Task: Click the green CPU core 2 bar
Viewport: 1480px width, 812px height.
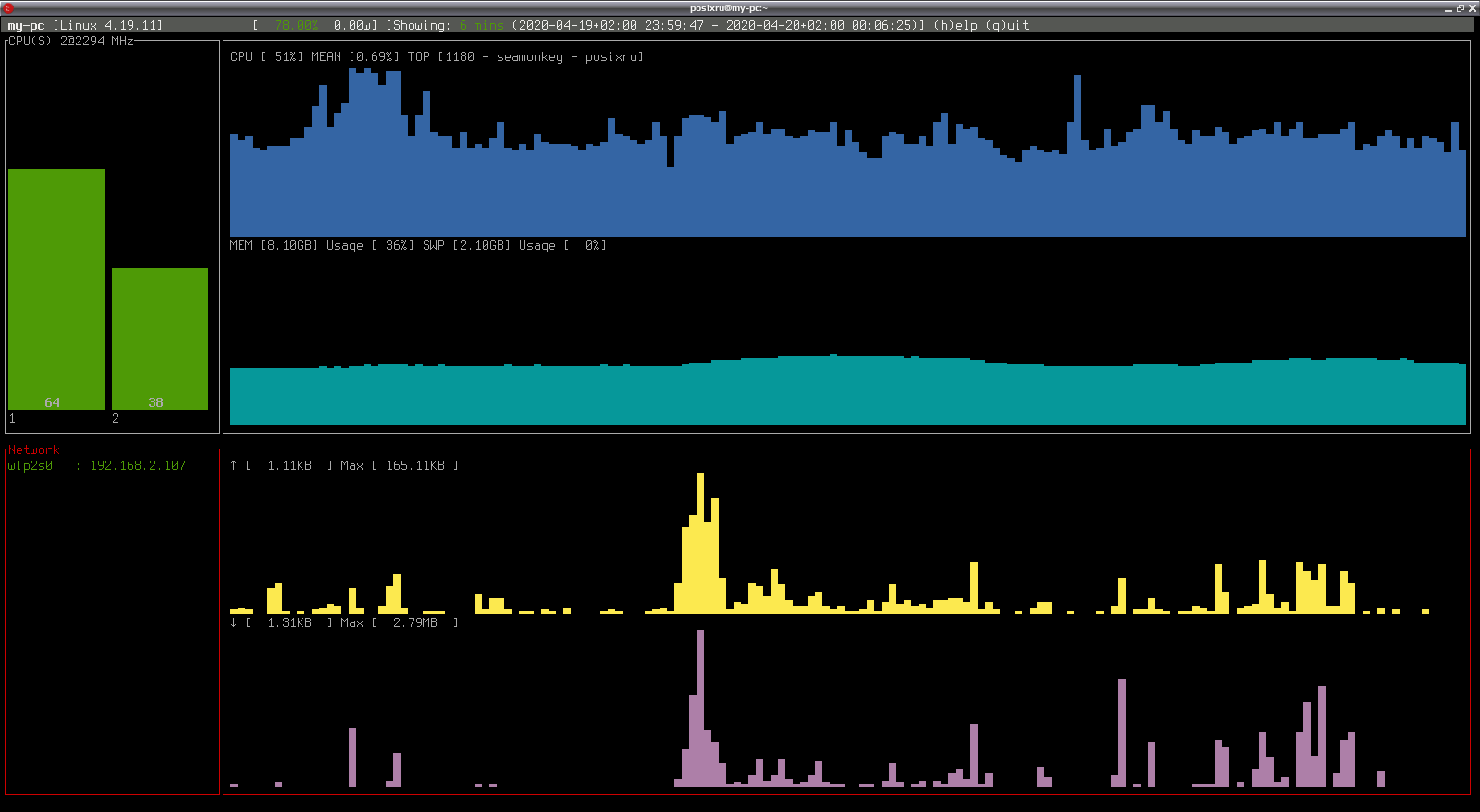Action: click(x=160, y=338)
